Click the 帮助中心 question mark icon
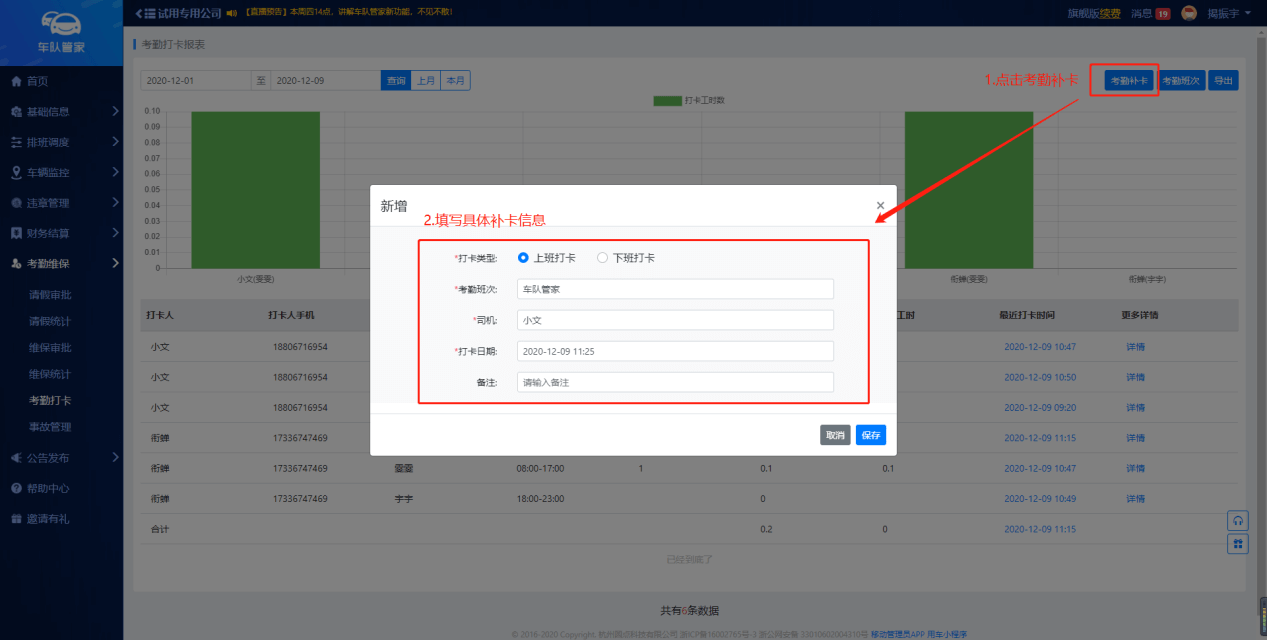The width and height of the screenshot is (1267, 640). [x=16, y=488]
